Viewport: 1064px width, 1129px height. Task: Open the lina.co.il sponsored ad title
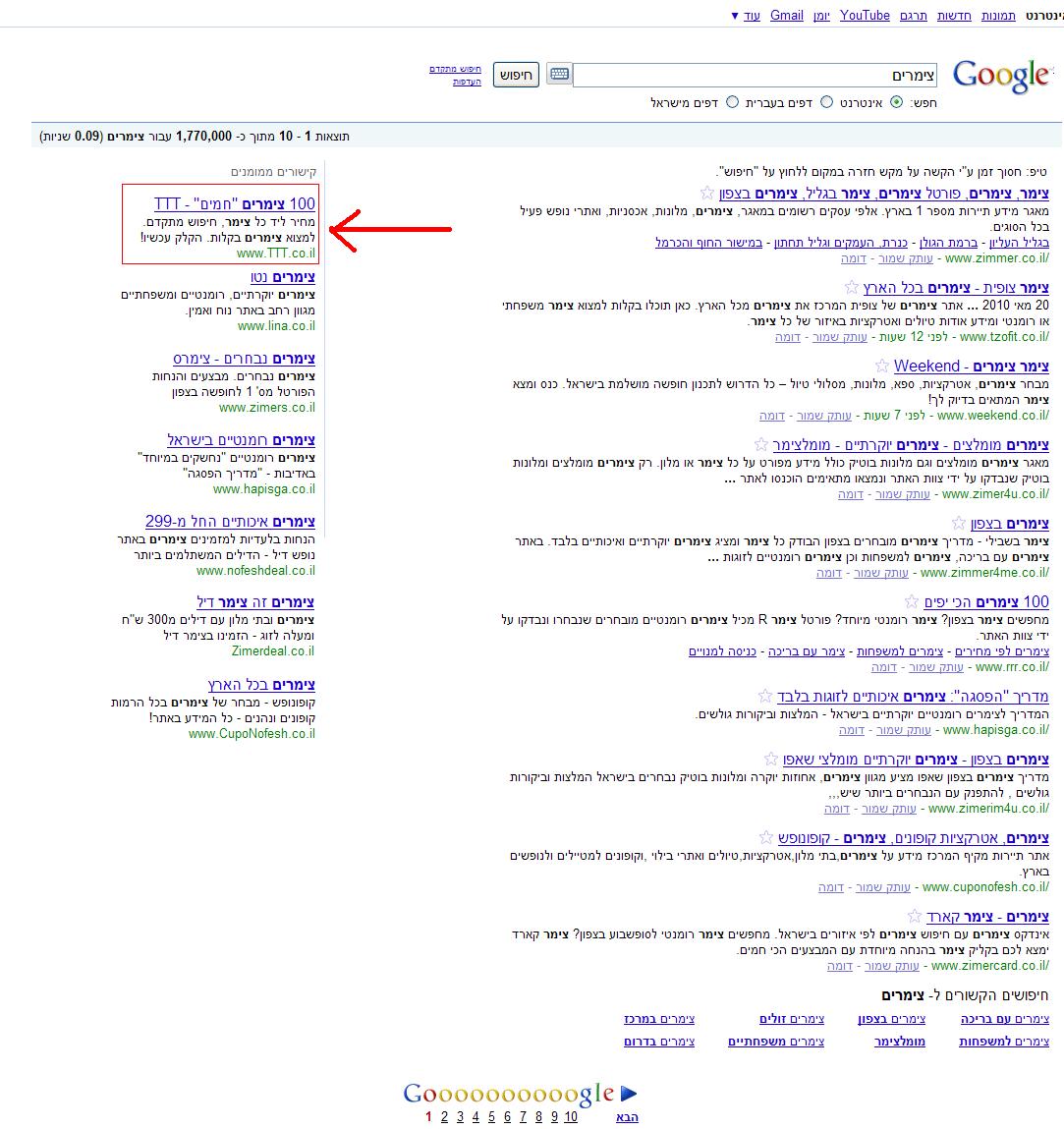pyautogui.click(x=283, y=277)
